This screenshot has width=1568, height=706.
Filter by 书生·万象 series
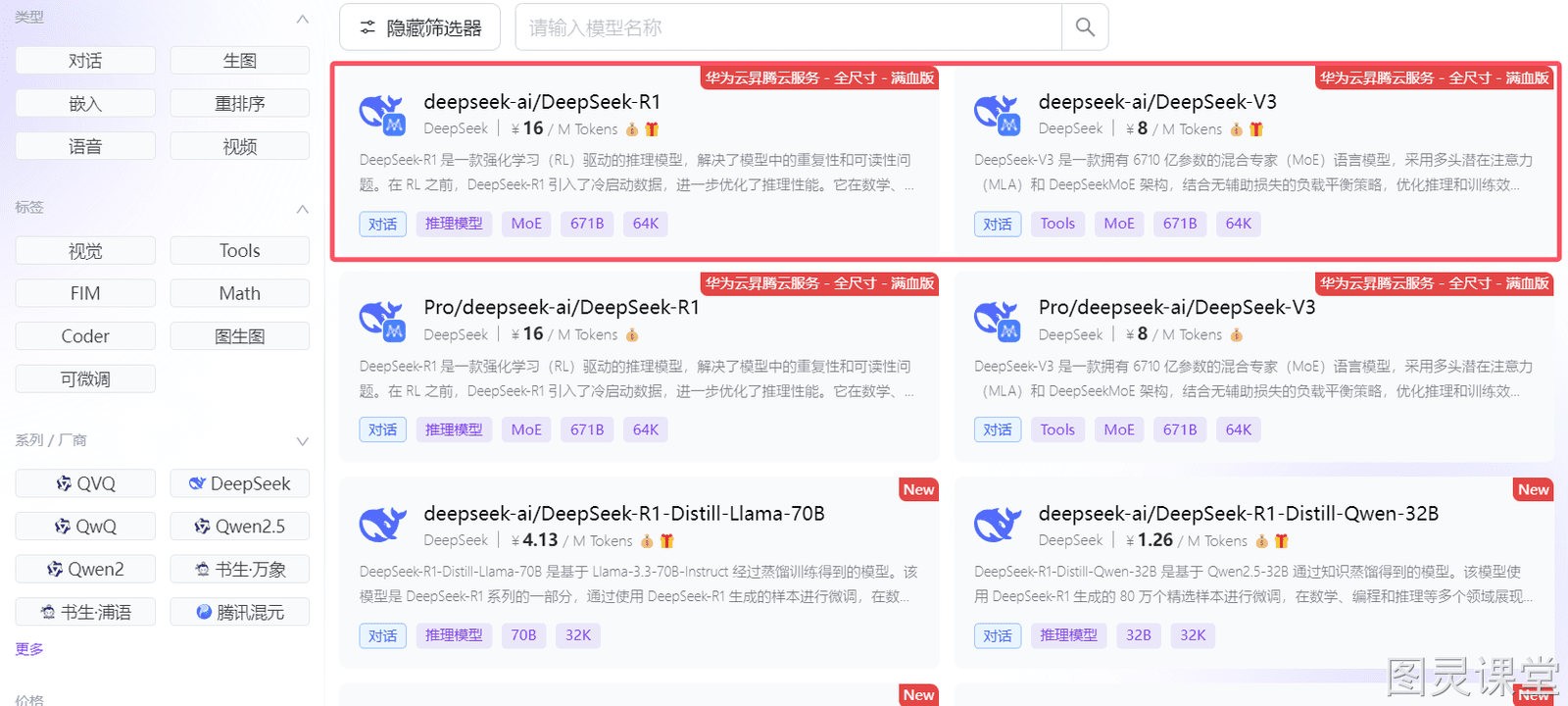(x=240, y=569)
